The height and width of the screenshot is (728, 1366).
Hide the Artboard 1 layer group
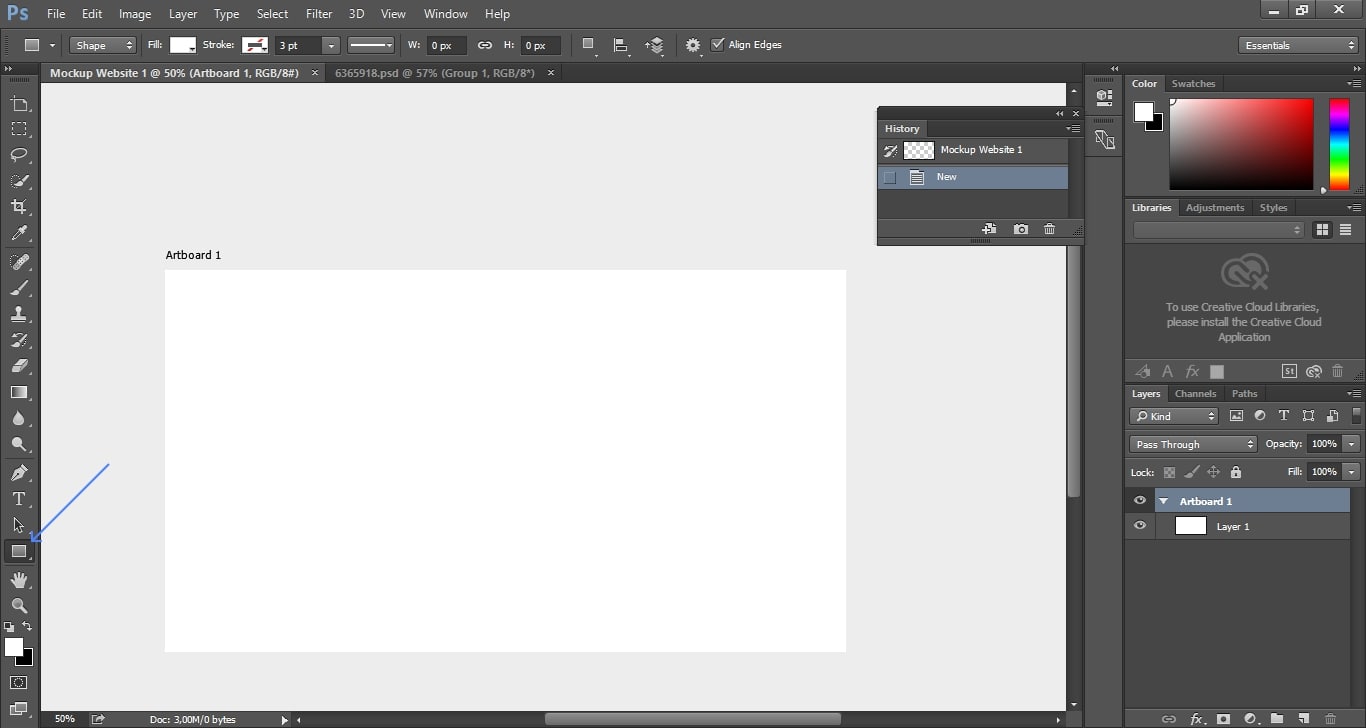pos(1140,501)
